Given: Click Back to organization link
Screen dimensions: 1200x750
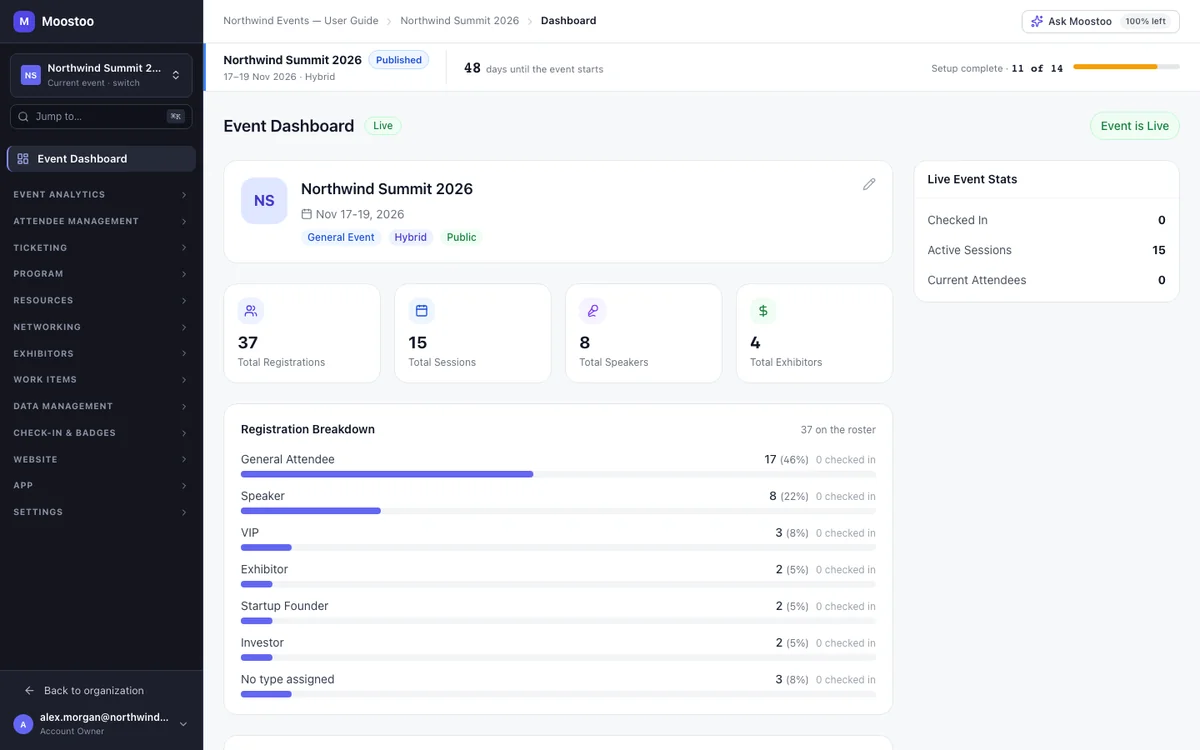Looking at the screenshot, I should pyautogui.click(x=94, y=691).
